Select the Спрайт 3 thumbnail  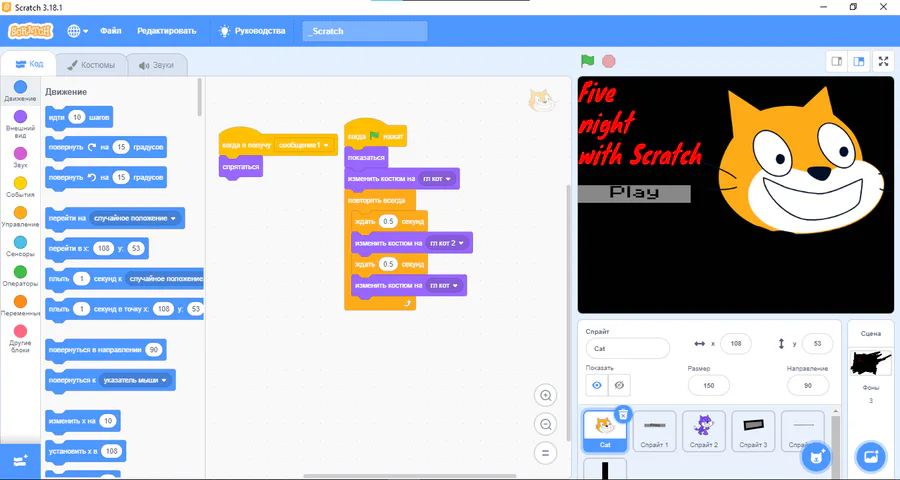[753, 431]
